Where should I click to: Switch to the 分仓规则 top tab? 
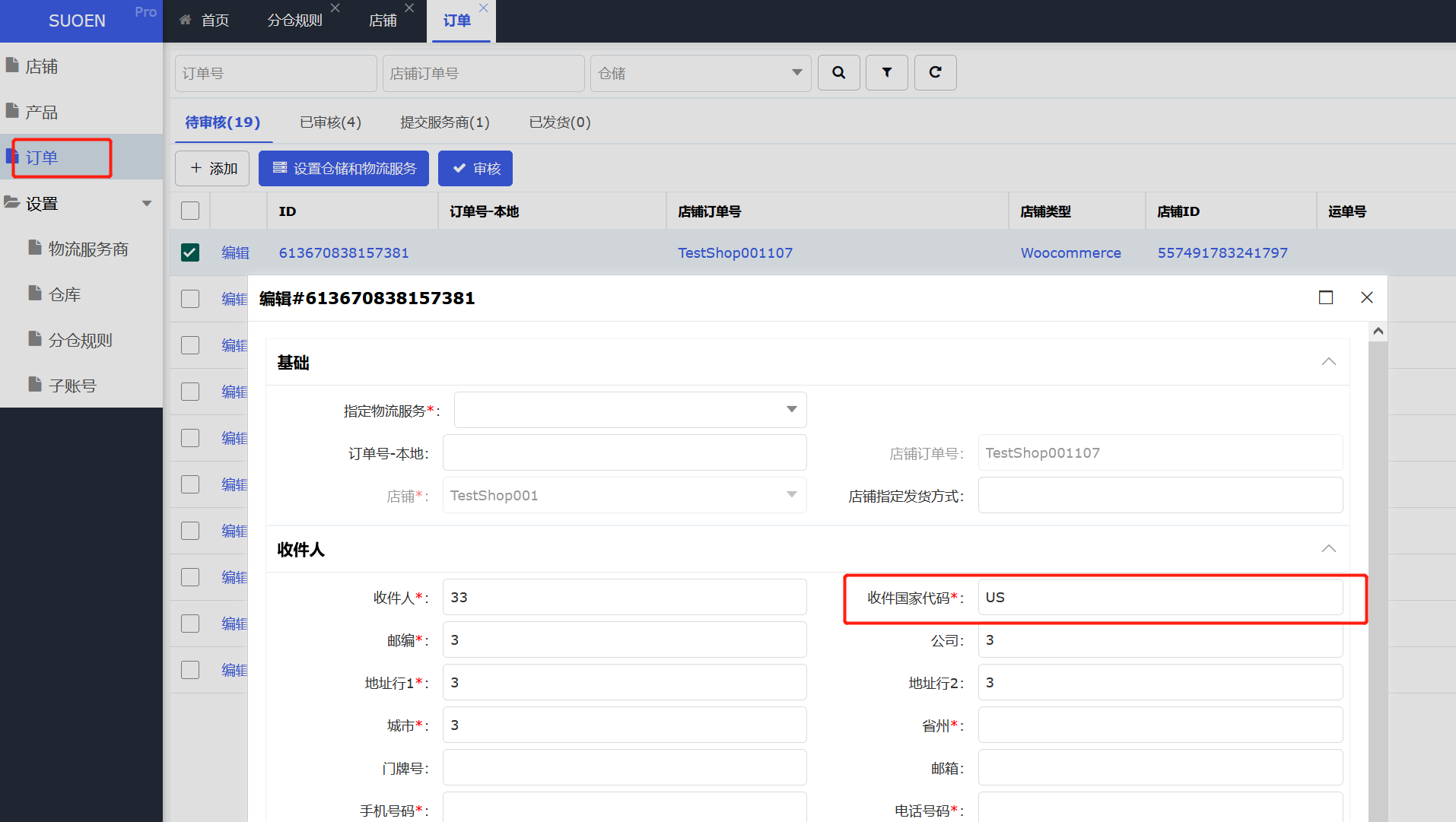click(295, 21)
